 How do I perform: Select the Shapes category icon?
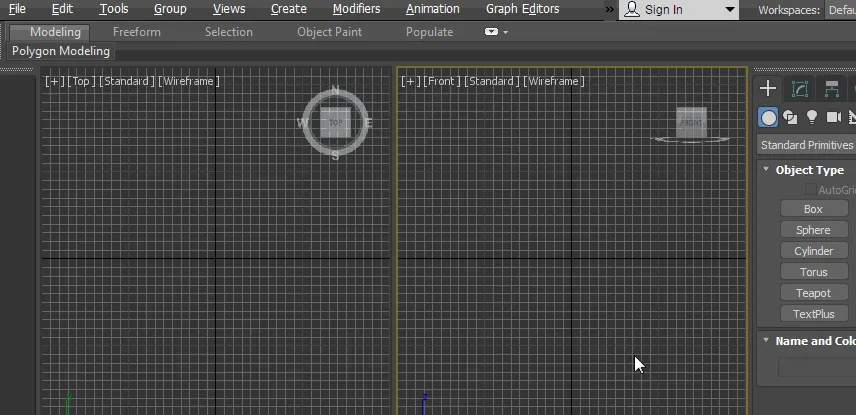coord(790,117)
